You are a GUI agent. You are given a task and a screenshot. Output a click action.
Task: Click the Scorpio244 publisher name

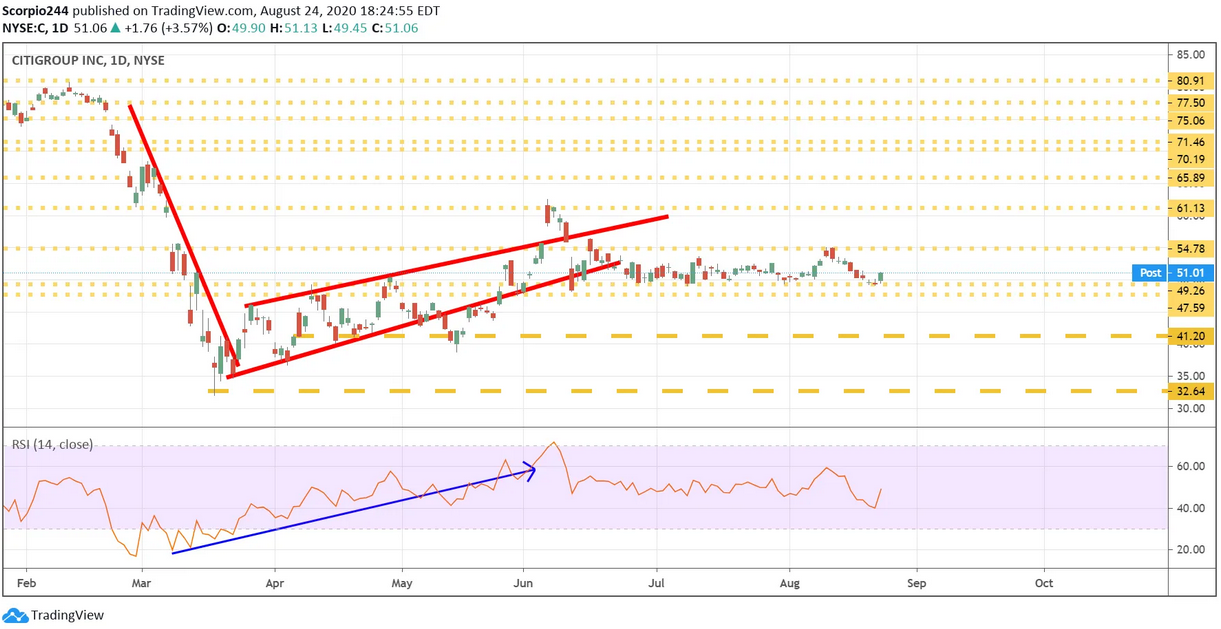click(35, 9)
